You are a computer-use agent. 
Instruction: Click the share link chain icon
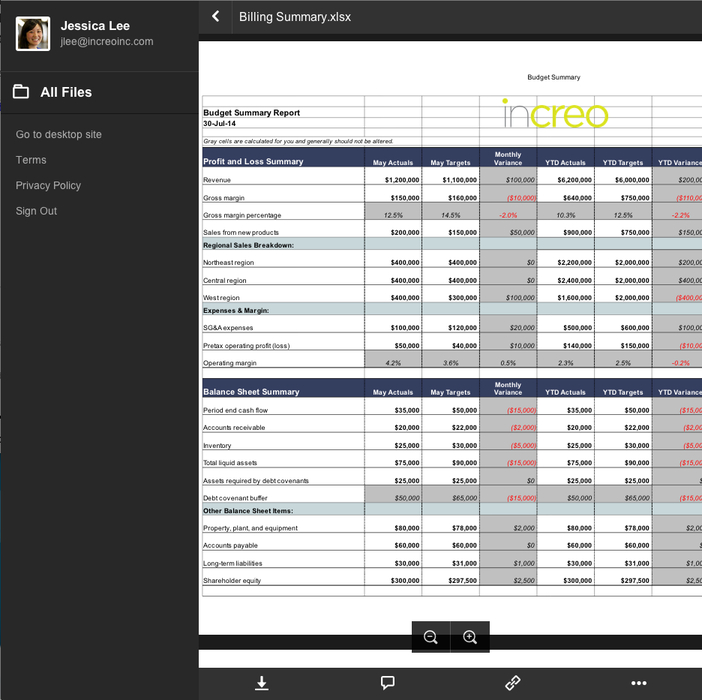tap(513, 683)
